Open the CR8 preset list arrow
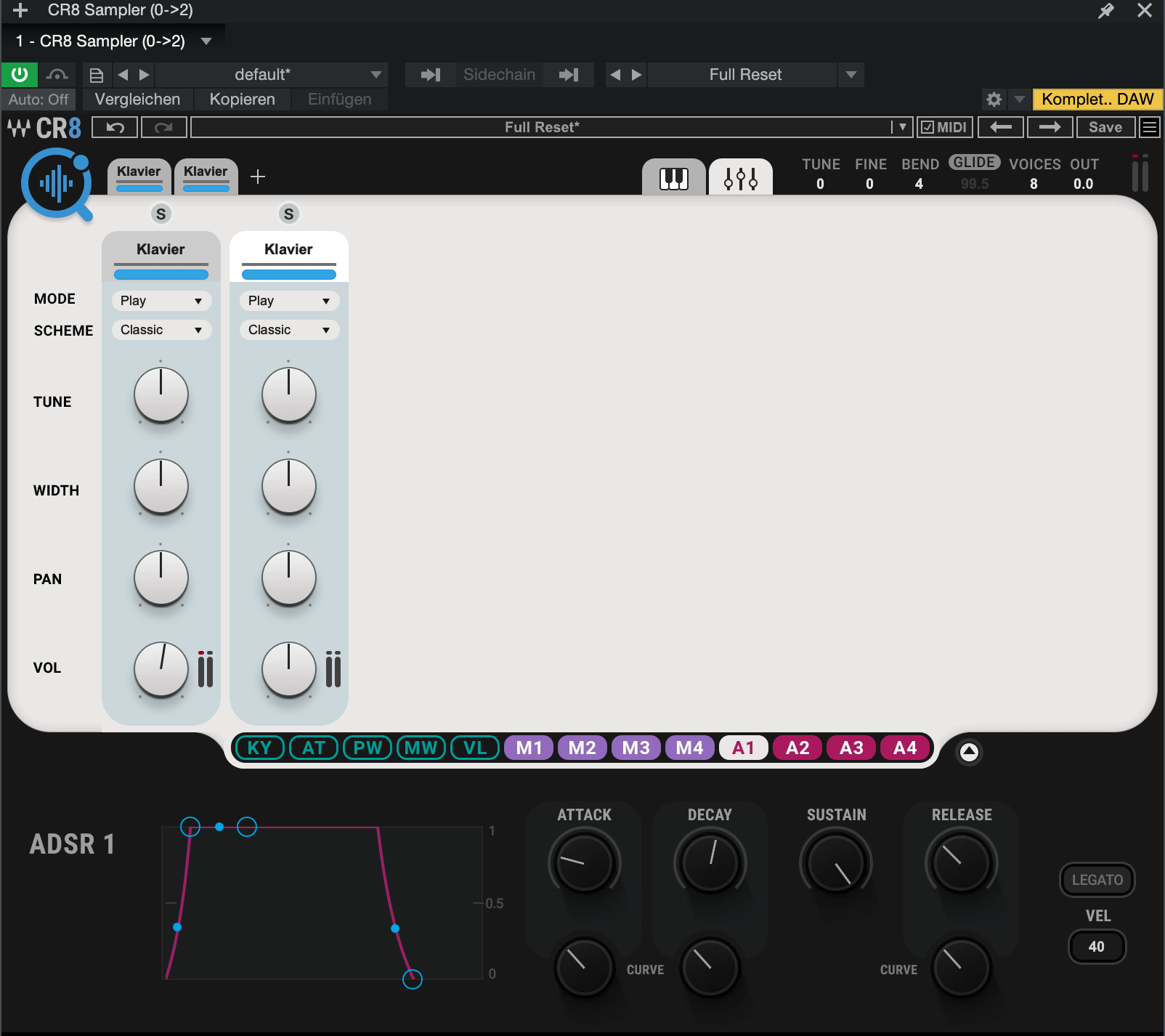 902,127
